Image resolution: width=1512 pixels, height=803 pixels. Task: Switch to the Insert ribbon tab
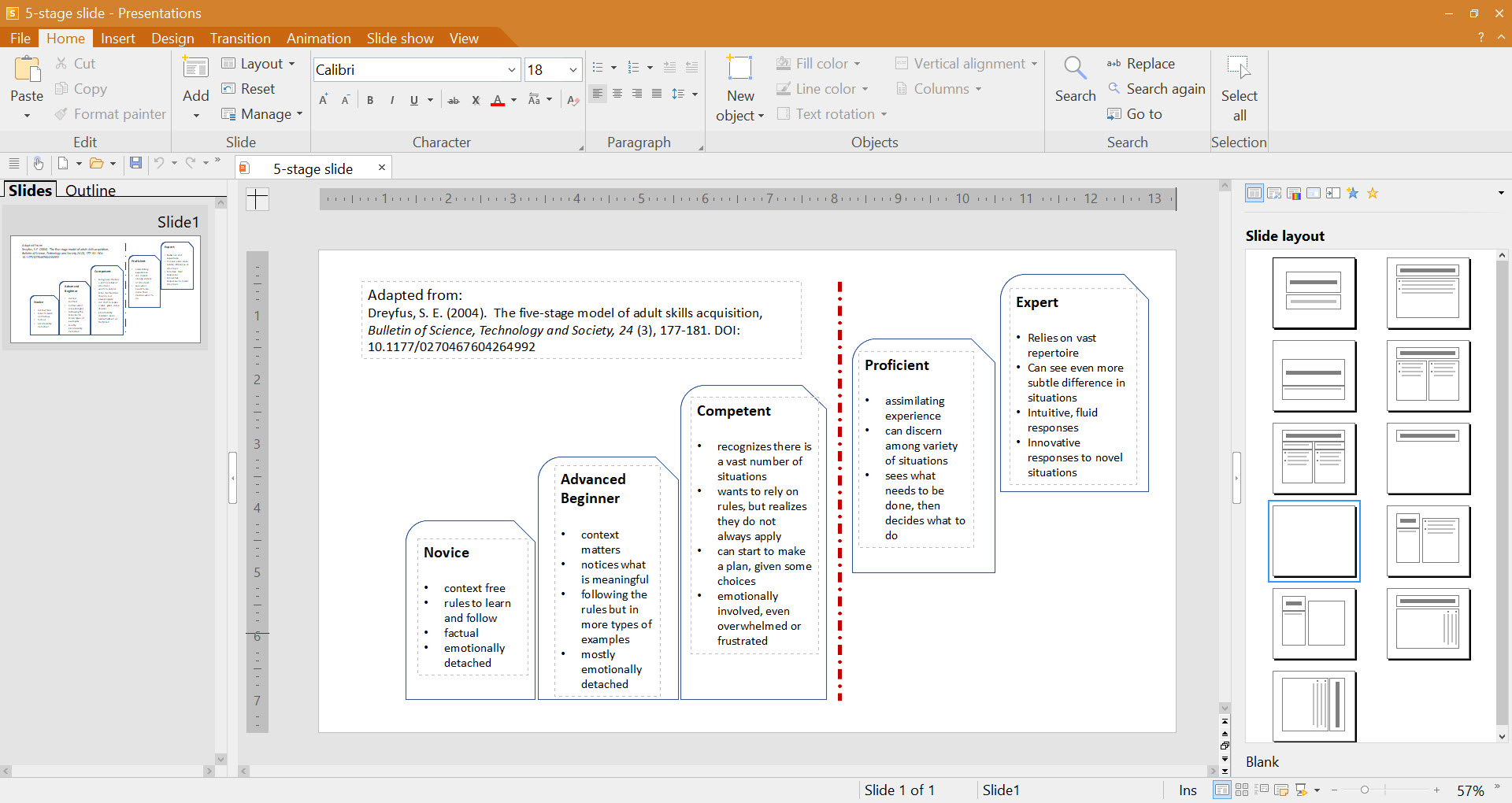pos(118,38)
